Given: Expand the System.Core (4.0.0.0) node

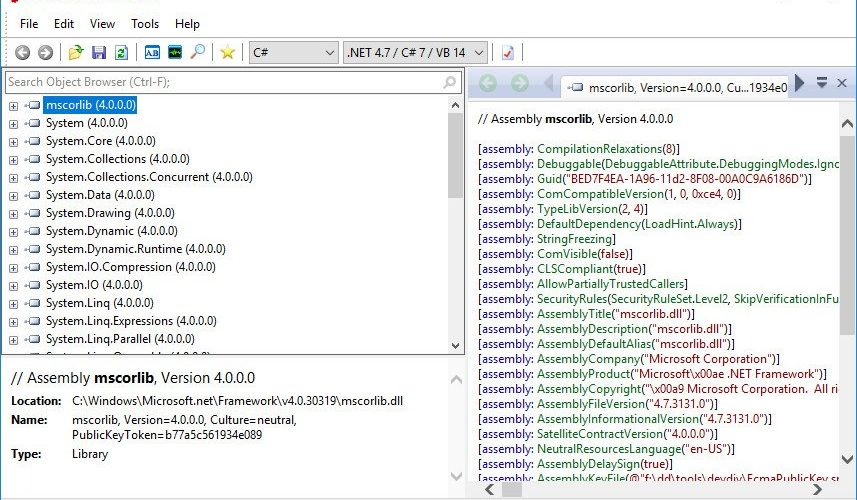Looking at the screenshot, I should coord(14,142).
